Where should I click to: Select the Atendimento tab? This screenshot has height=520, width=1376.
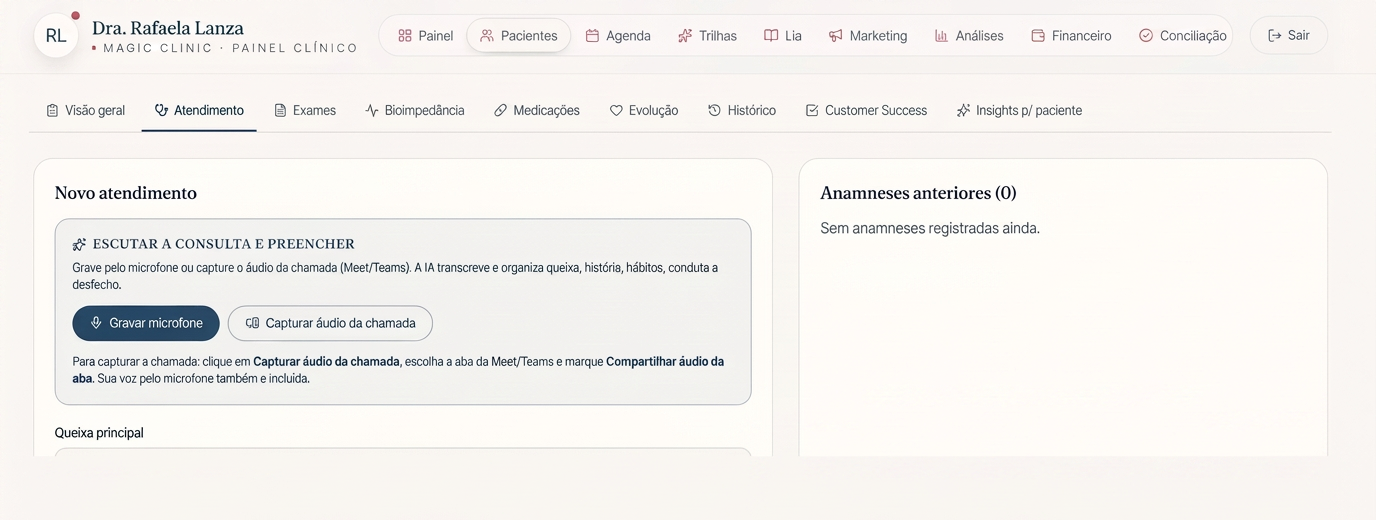point(199,111)
